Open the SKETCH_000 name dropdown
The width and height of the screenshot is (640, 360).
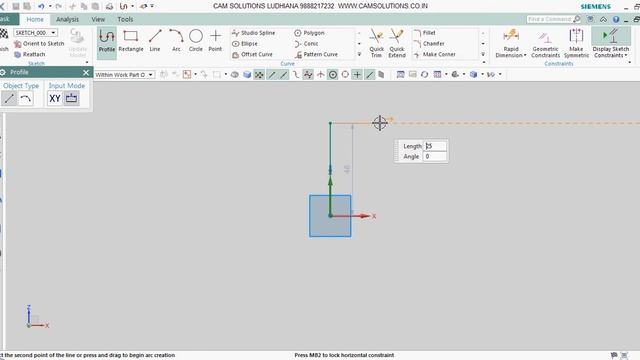point(53,33)
